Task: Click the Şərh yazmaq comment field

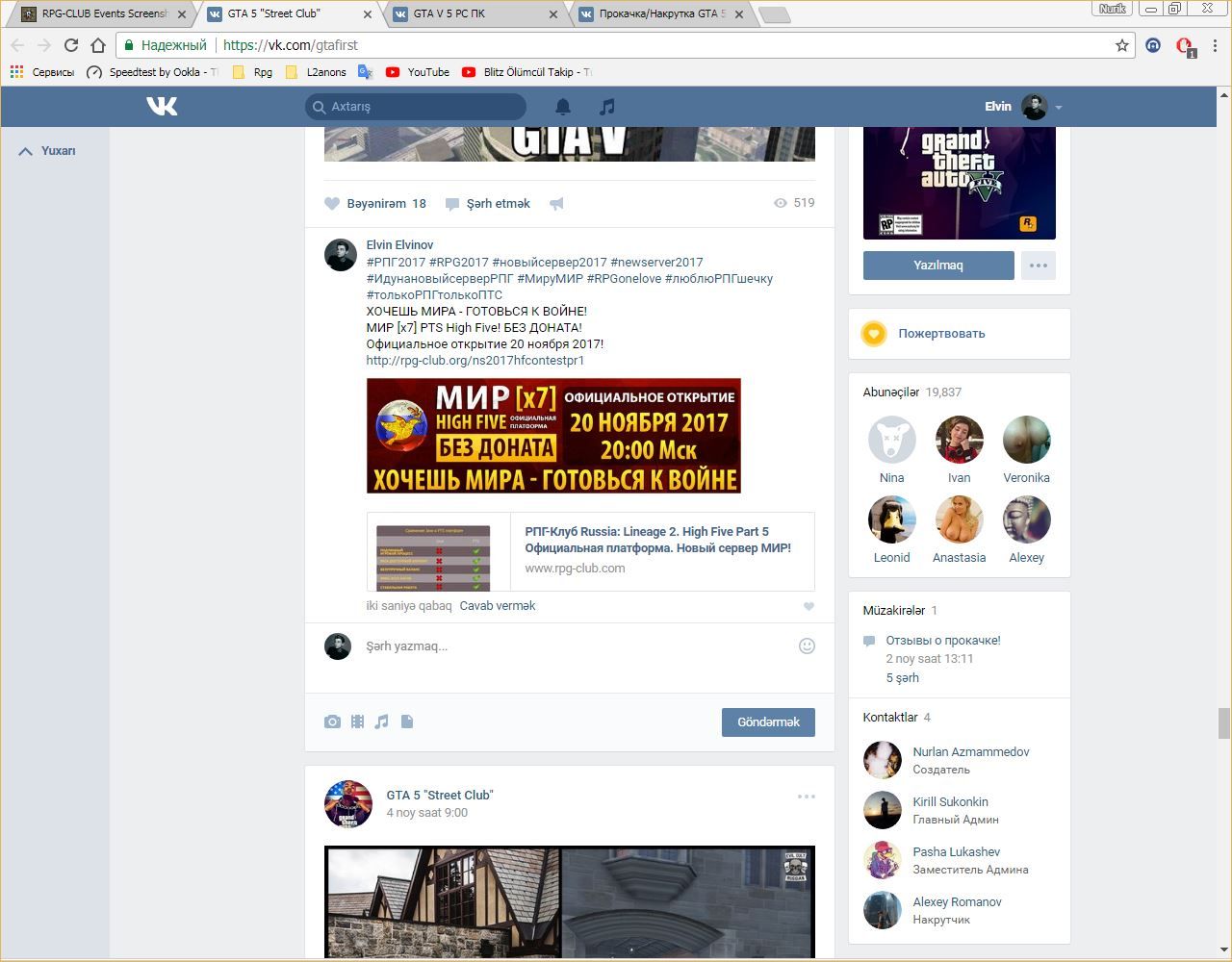Action: 577,646
